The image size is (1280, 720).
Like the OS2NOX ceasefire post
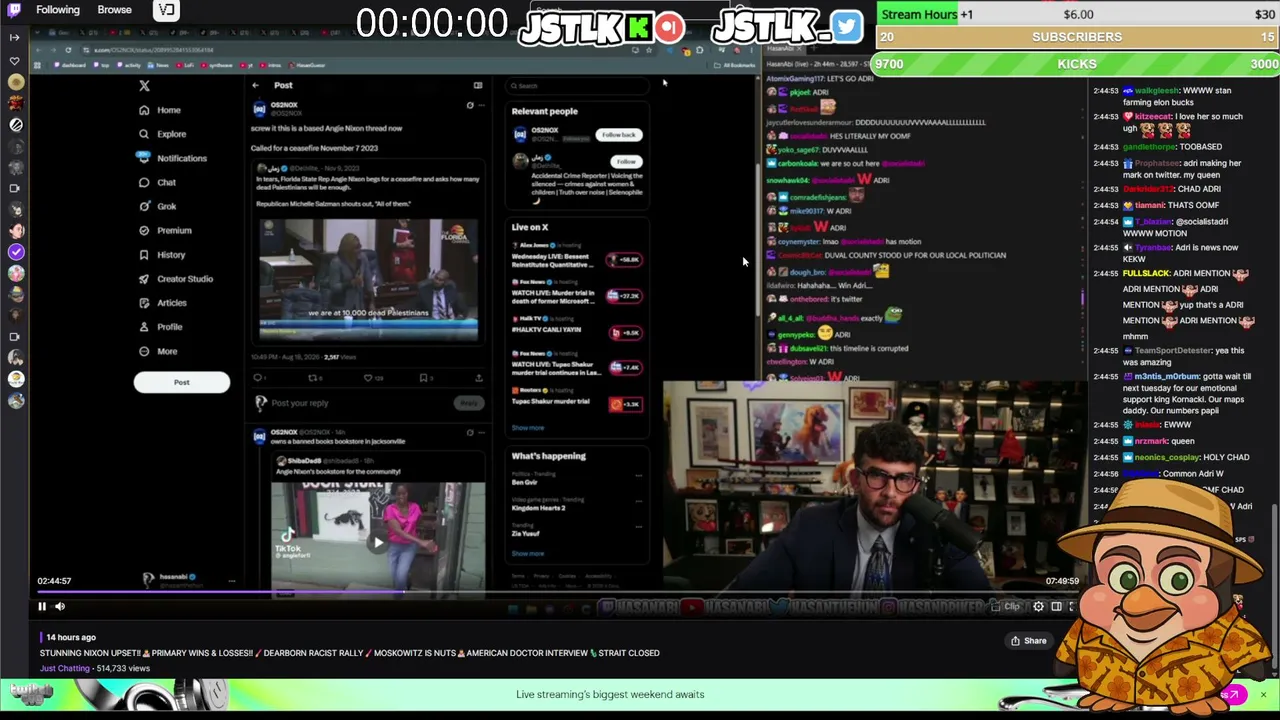(x=372, y=378)
